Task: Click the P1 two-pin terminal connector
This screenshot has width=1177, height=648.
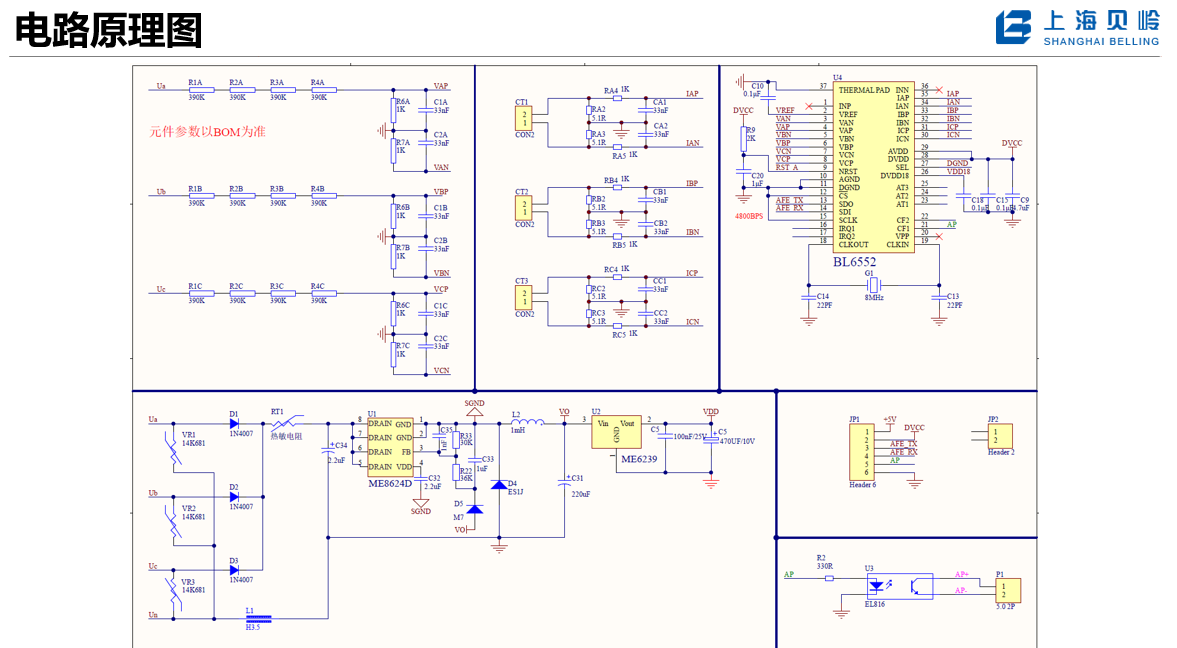Action: (x=1007, y=590)
